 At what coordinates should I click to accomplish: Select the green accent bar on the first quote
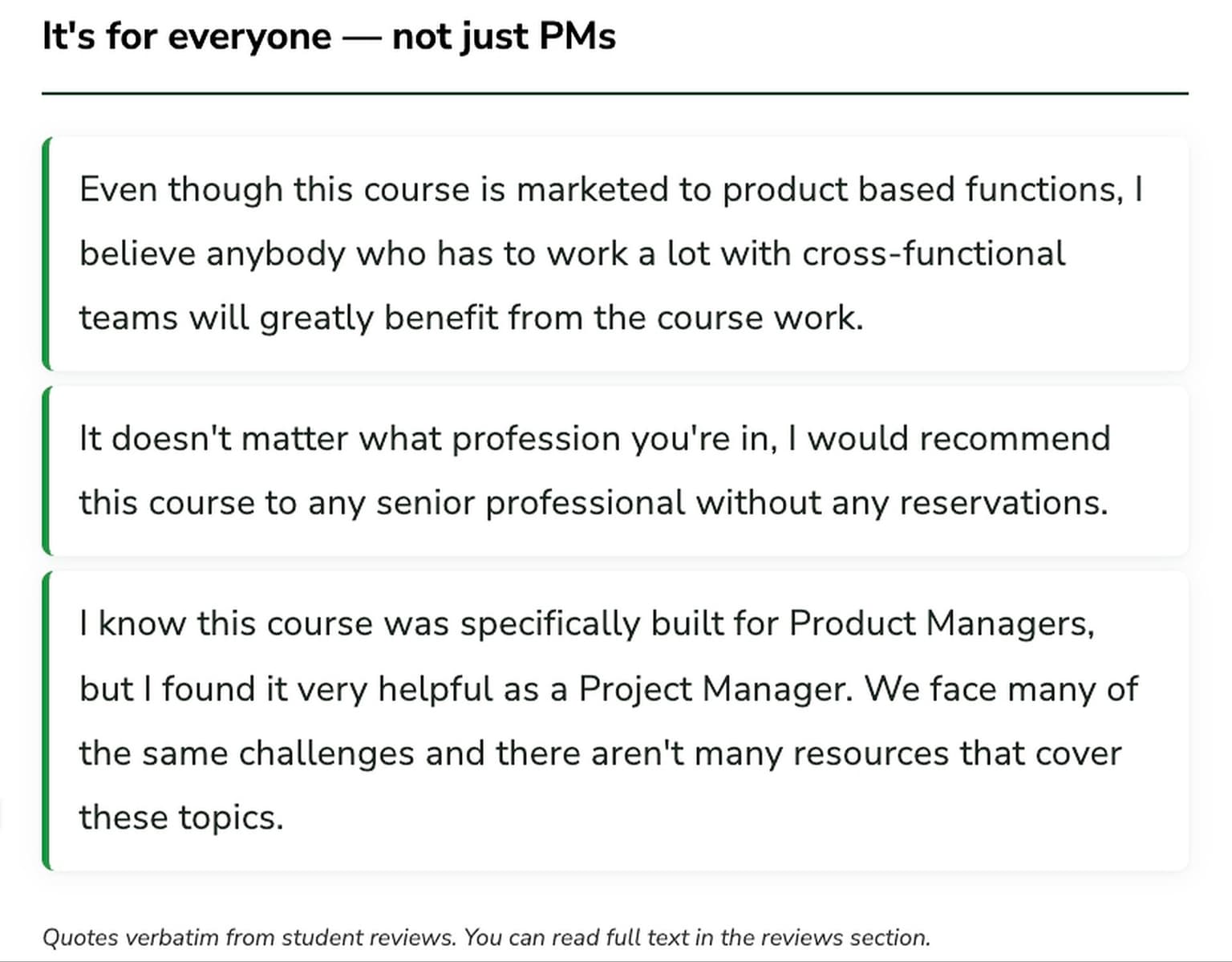46,254
